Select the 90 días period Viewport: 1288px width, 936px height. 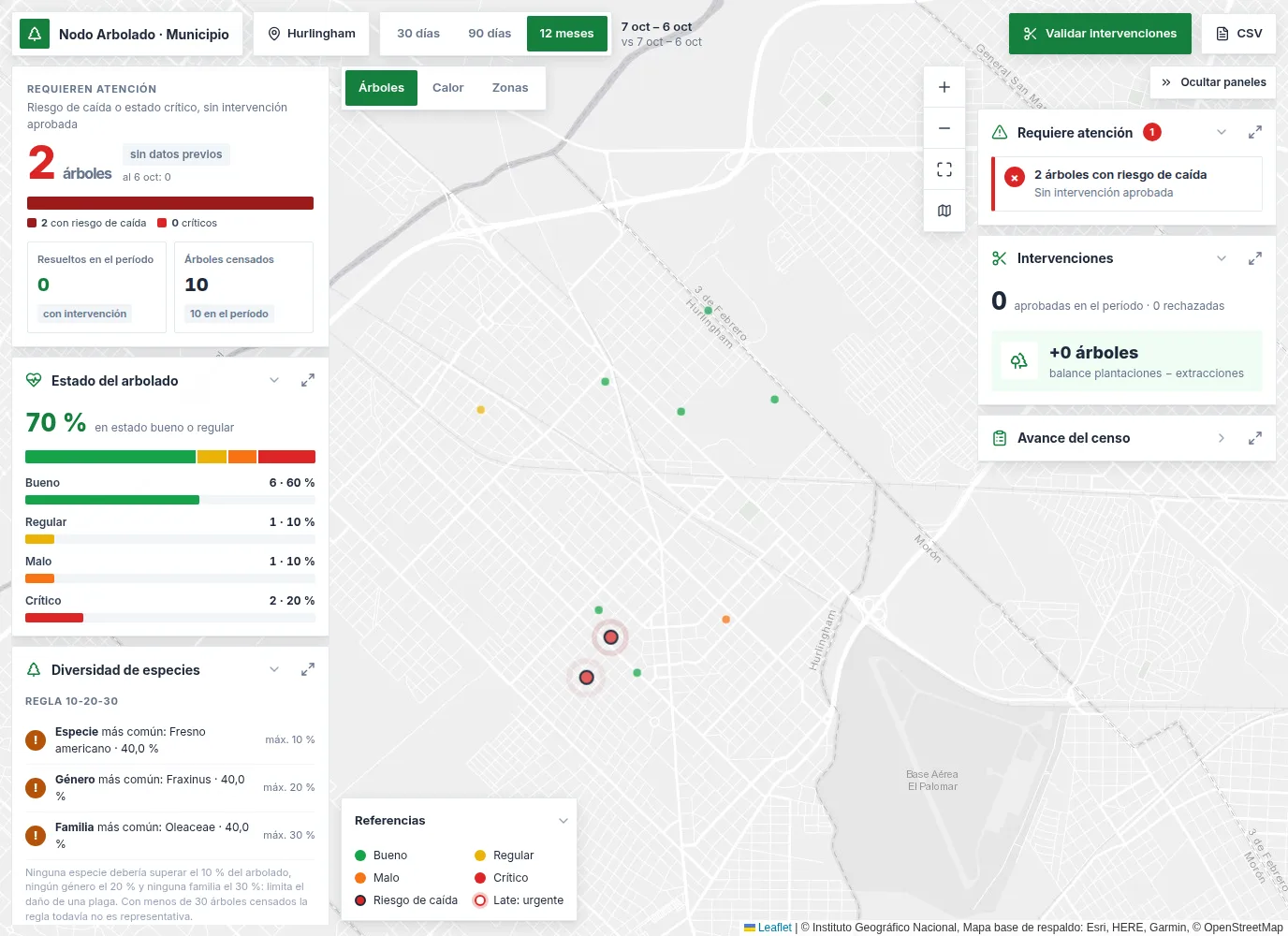(x=490, y=34)
